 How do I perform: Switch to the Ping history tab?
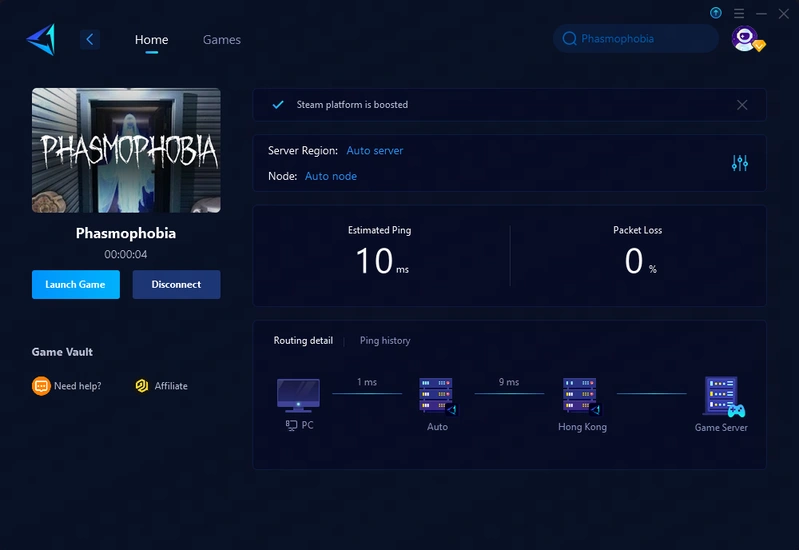(385, 341)
